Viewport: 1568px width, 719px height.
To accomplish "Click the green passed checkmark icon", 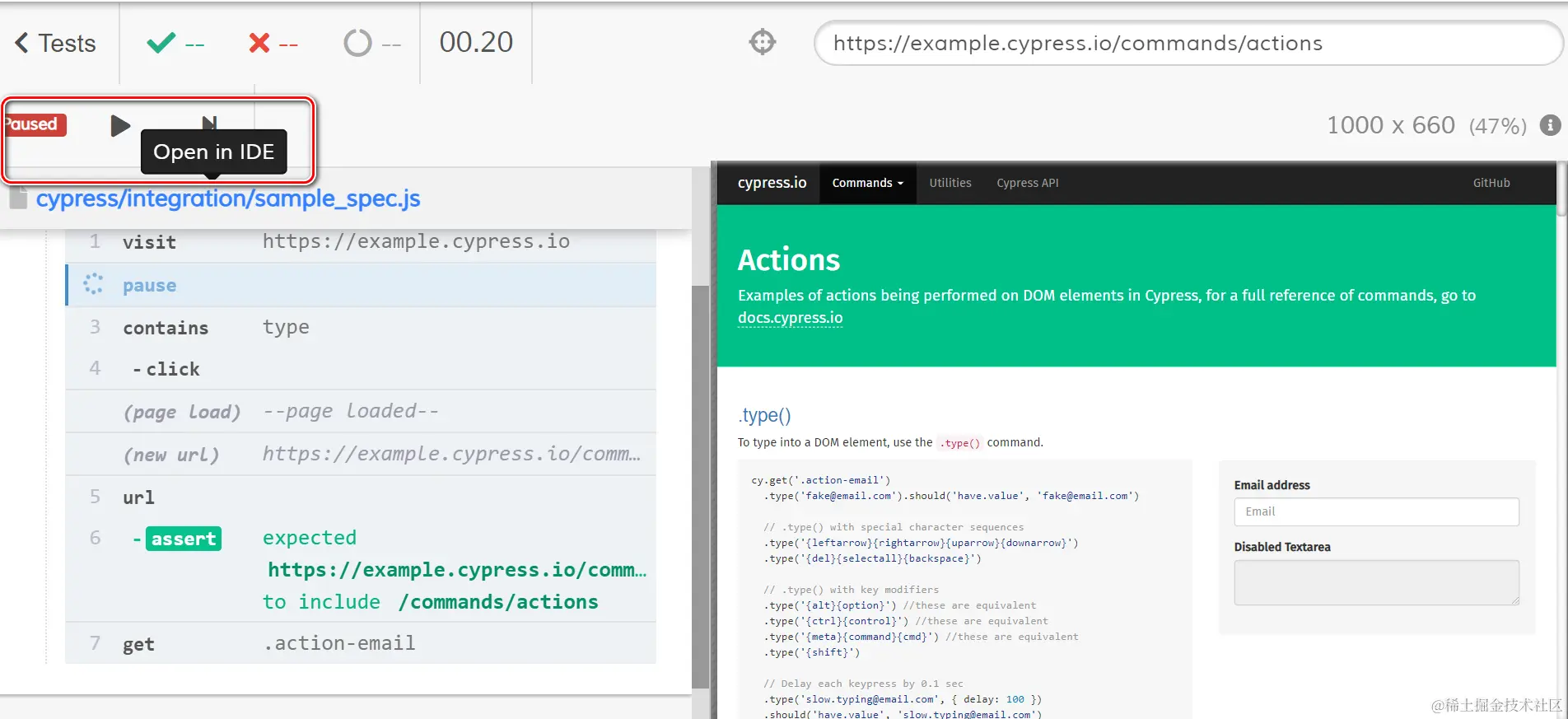I will [x=161, y=42].
